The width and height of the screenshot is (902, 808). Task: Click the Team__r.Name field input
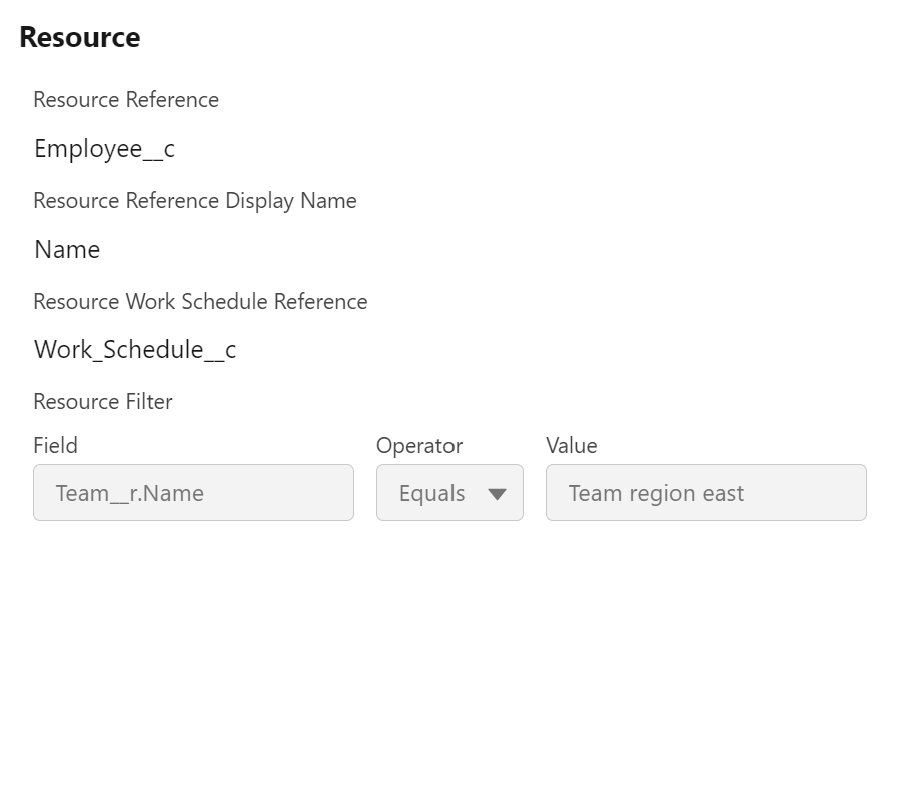tap(193, 493)
